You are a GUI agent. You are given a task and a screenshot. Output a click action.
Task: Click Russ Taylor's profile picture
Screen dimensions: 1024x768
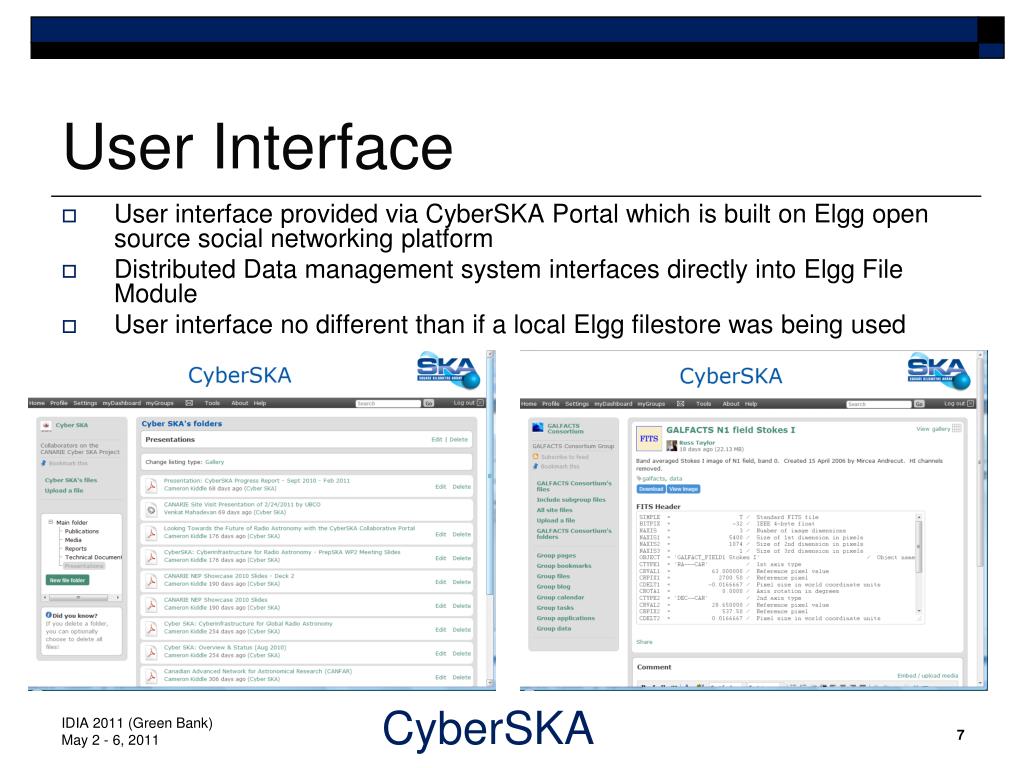coord(671,445)
